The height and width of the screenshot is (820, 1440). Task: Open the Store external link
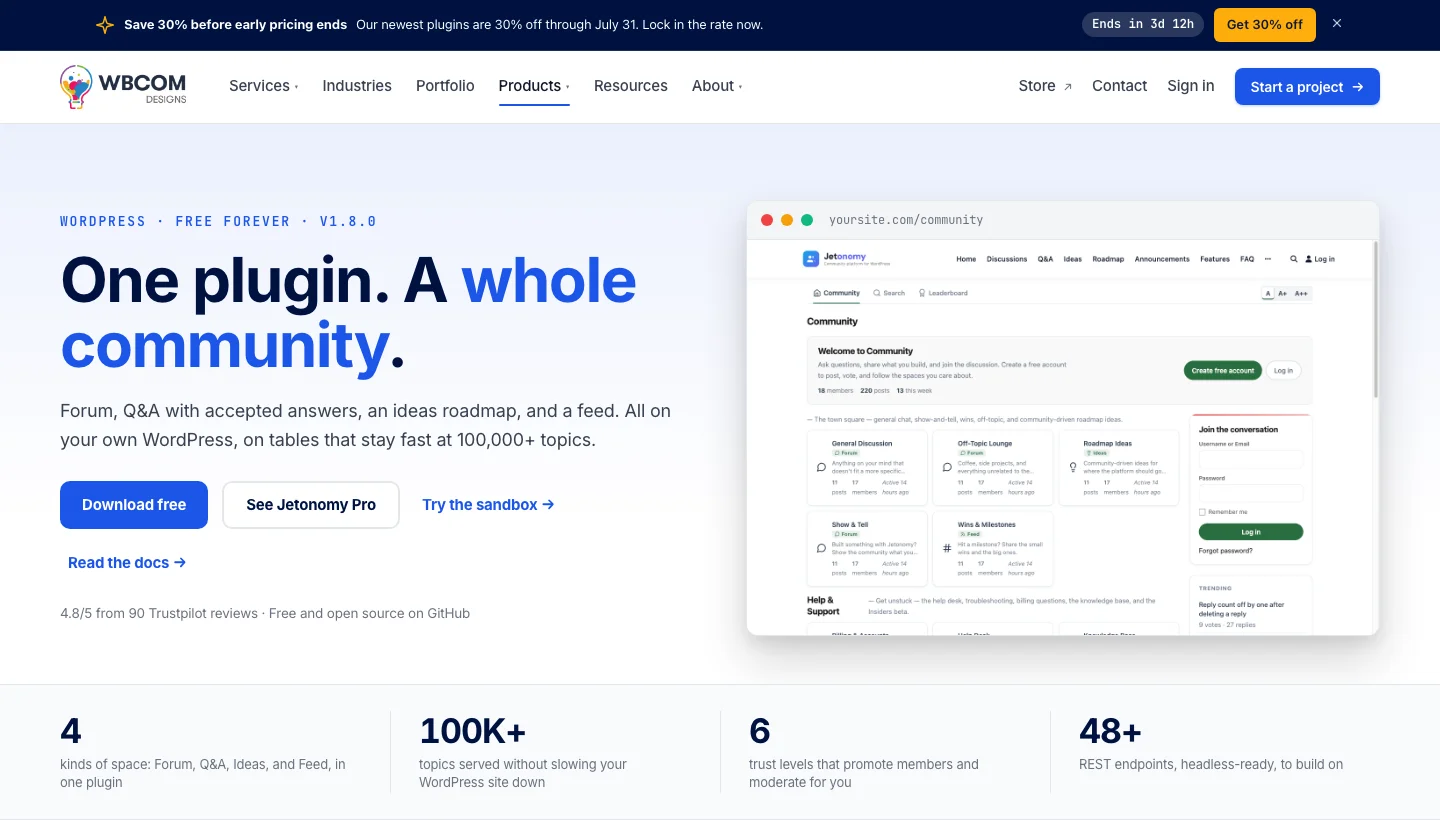pos(1045,86)
